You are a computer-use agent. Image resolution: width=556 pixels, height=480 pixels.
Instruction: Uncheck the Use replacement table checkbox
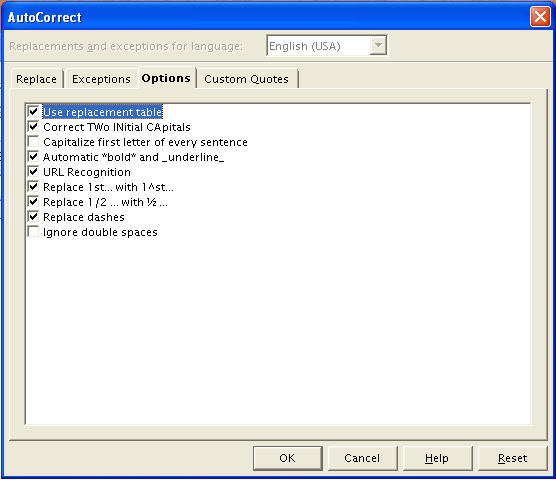33,112
